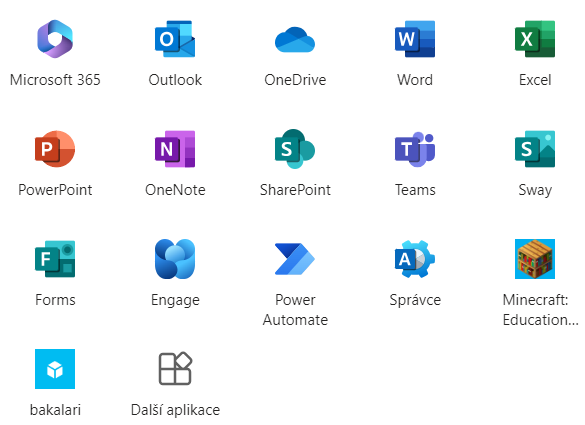Image resolution: width=585 pixels, height=425 pixels.
Task: Launch SharePoint via its icon
Action: click(x=295, y=149)
